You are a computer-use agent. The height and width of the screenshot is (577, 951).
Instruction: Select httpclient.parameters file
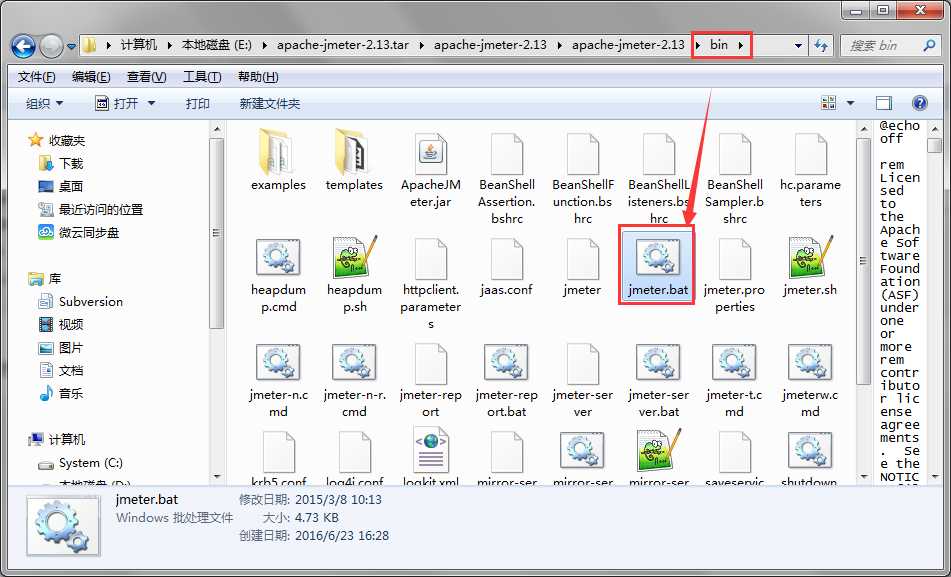click(431, 284)
